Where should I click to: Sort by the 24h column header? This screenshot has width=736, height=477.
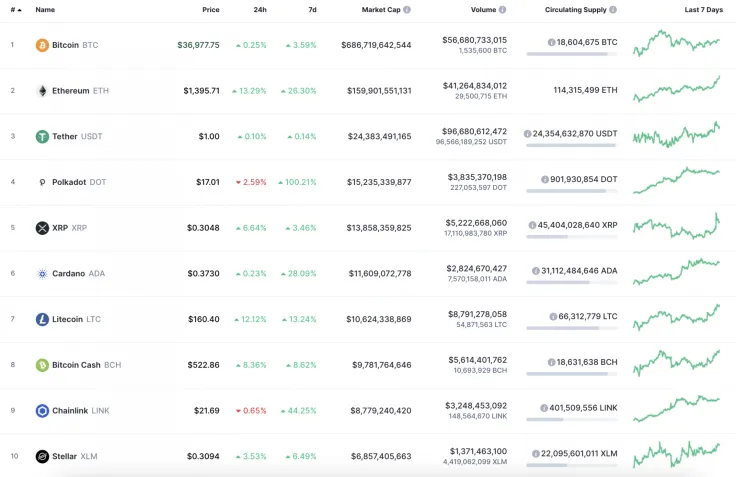click(x=260, y=9)
